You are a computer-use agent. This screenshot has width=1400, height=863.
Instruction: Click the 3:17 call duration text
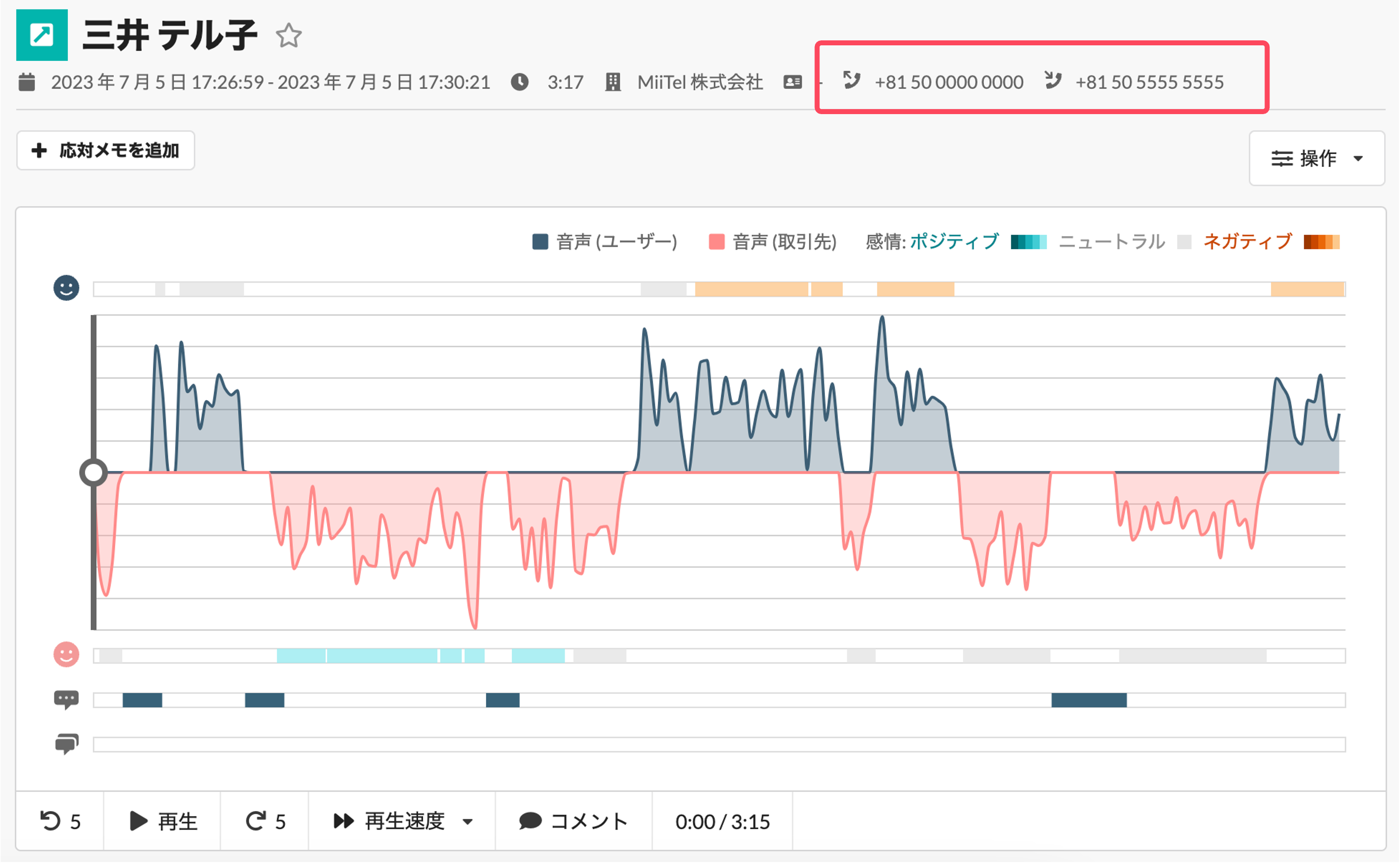point(566,82)
